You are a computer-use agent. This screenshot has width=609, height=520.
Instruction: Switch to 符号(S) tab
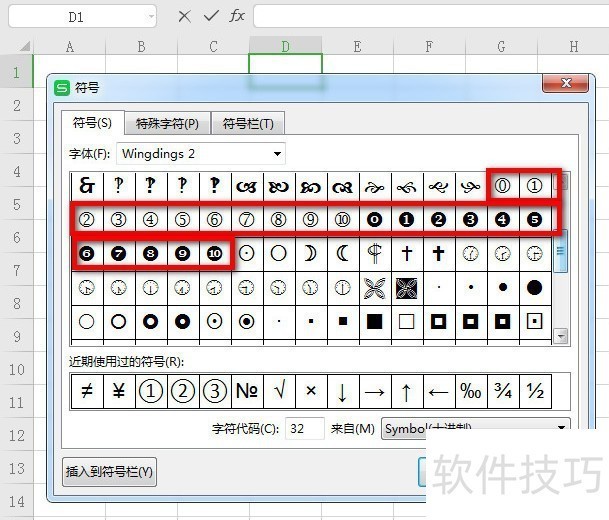coord(92,123)
